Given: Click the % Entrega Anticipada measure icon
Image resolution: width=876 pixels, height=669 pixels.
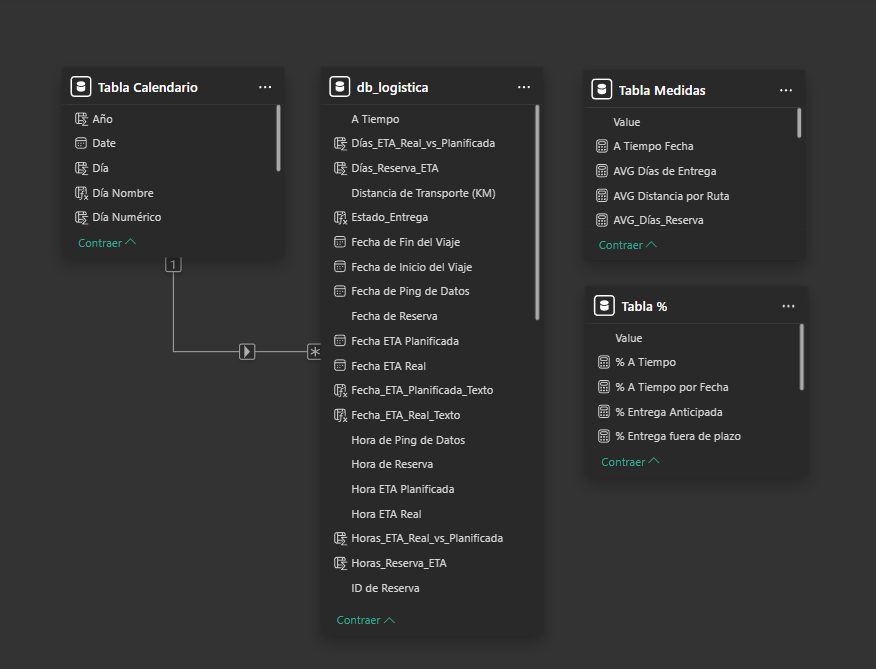Looking at the screenshot, I should coord(604,412).
